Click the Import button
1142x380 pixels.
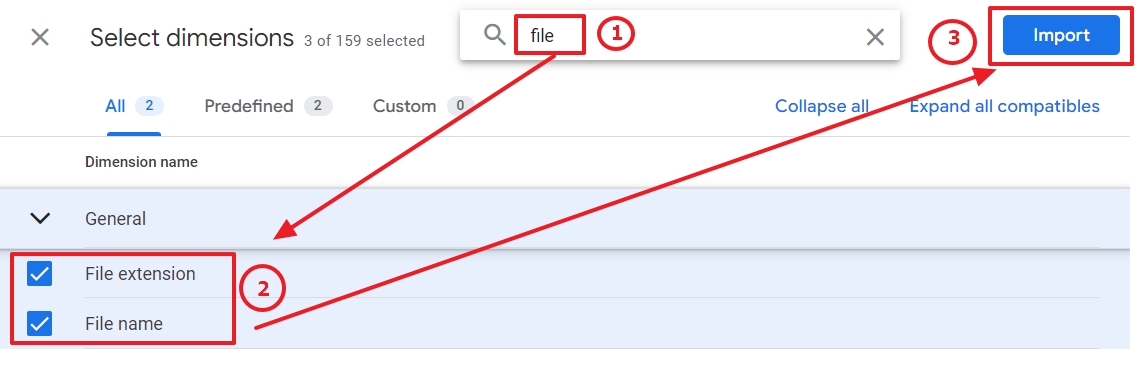[x=1061, y=35]
